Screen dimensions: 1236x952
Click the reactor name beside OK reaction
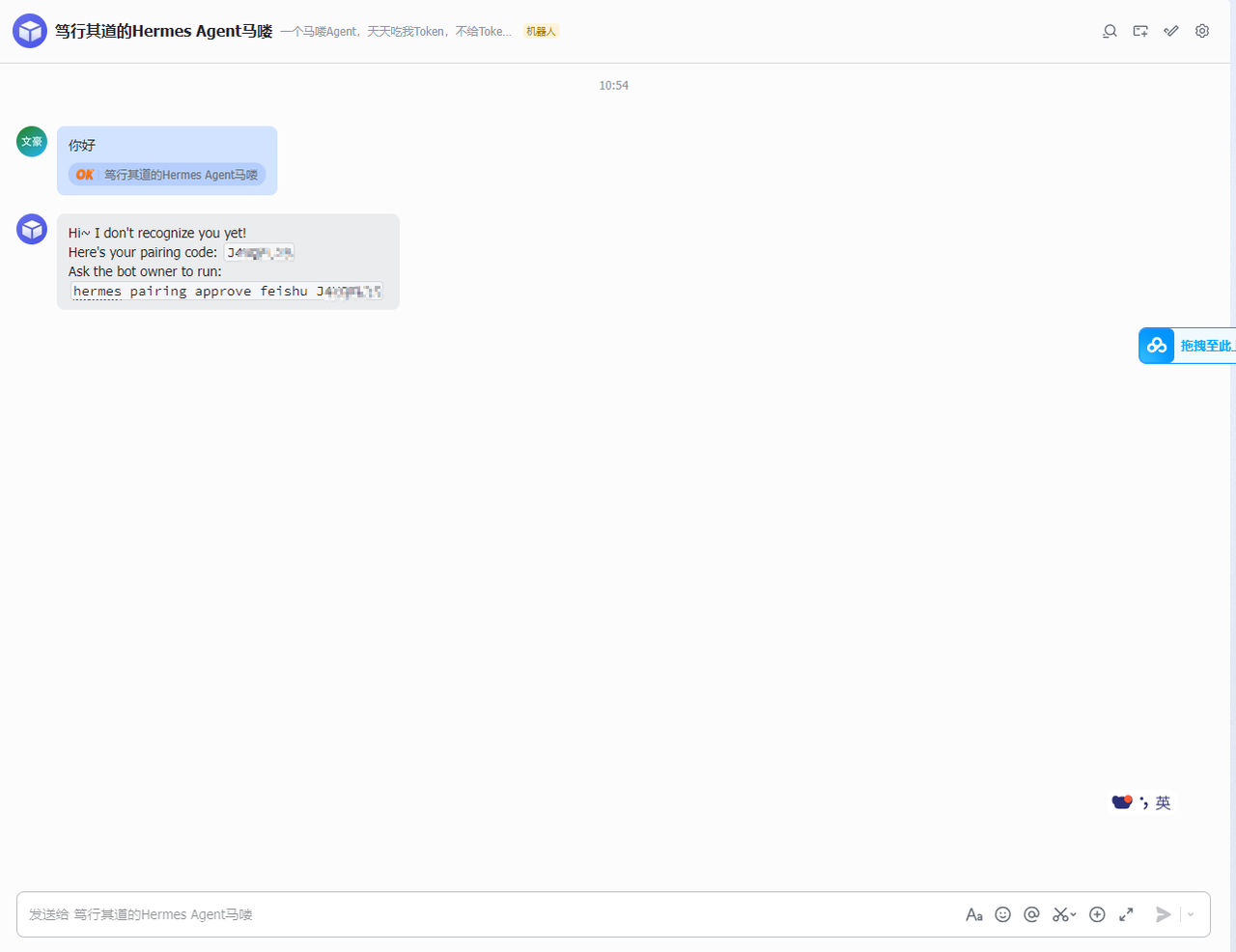(x=181, y=175)
